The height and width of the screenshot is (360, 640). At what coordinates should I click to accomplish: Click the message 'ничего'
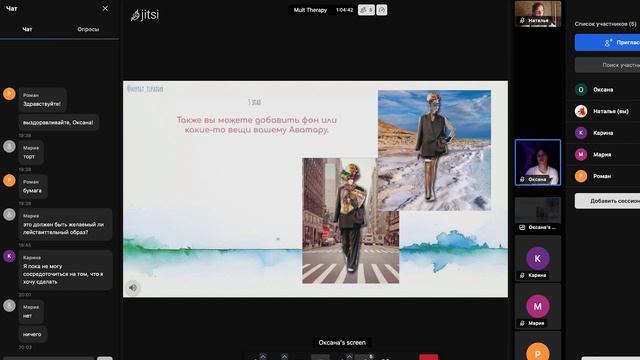33,334
